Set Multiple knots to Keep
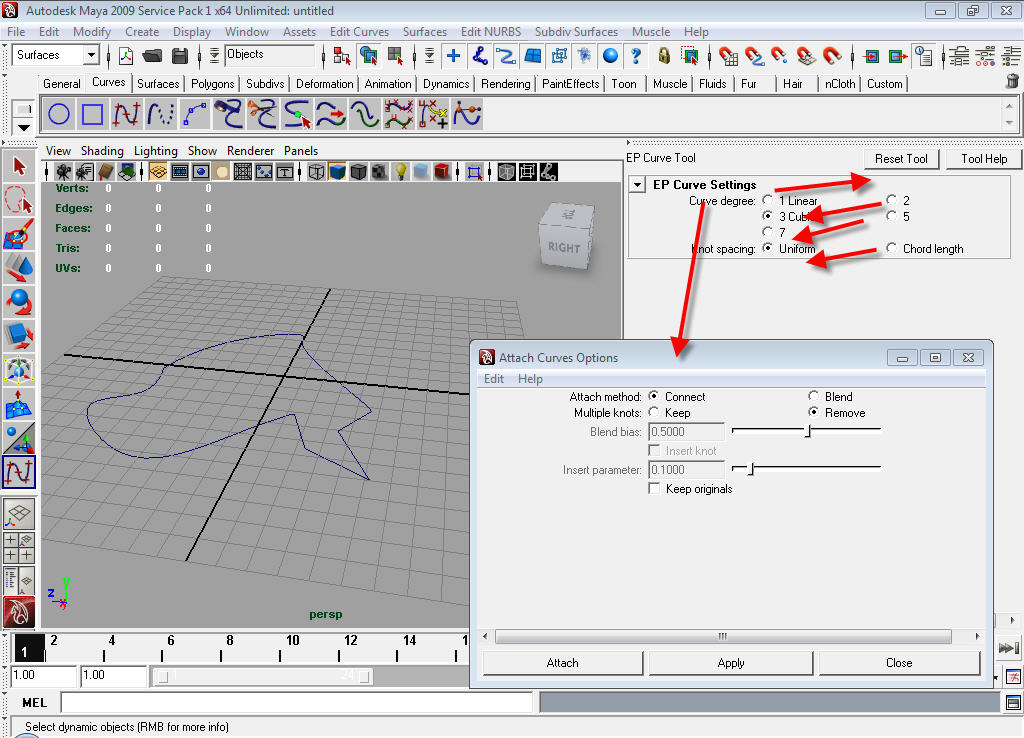The height and width of the screenshot is (738, 1024). point(653,412)
